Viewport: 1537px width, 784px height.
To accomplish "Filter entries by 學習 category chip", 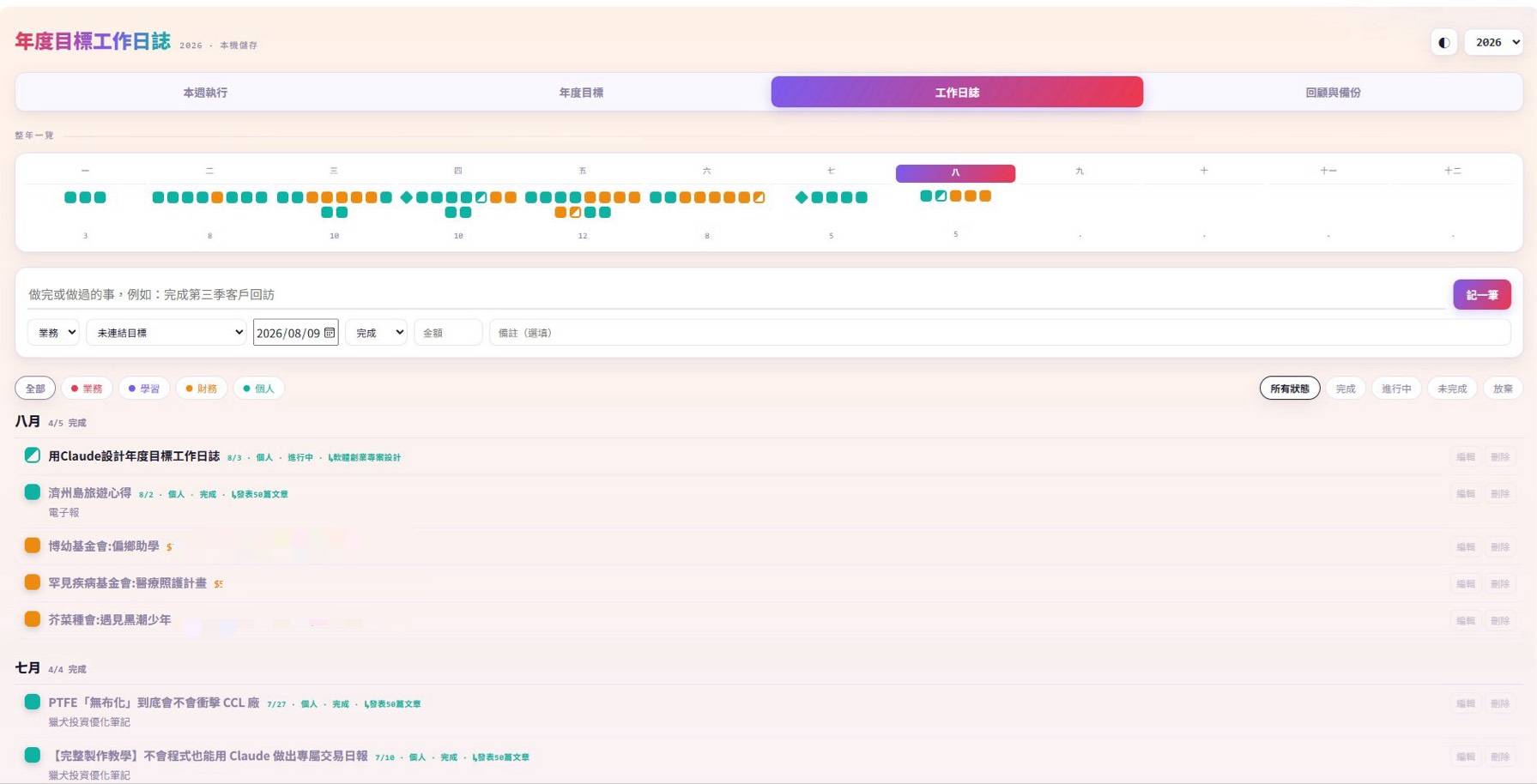I will pos(144,389).
